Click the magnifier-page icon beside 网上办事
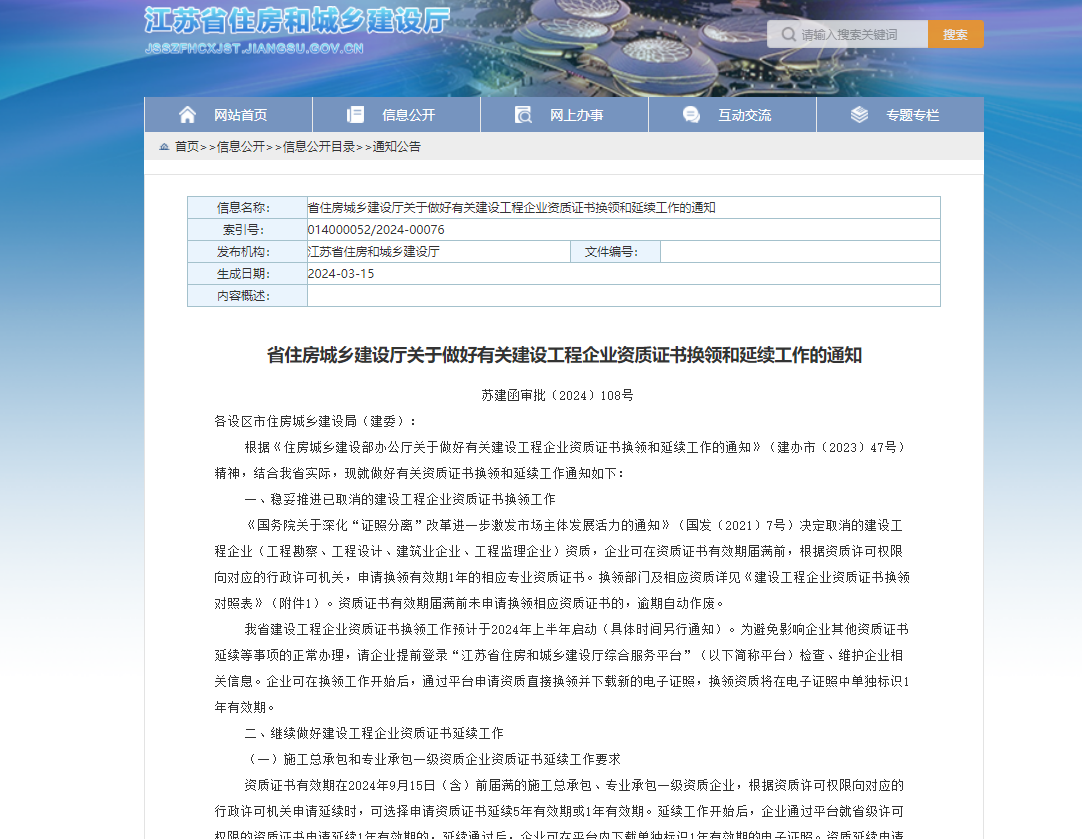This screenshot has height=839, width=1082. coord(524,115)
